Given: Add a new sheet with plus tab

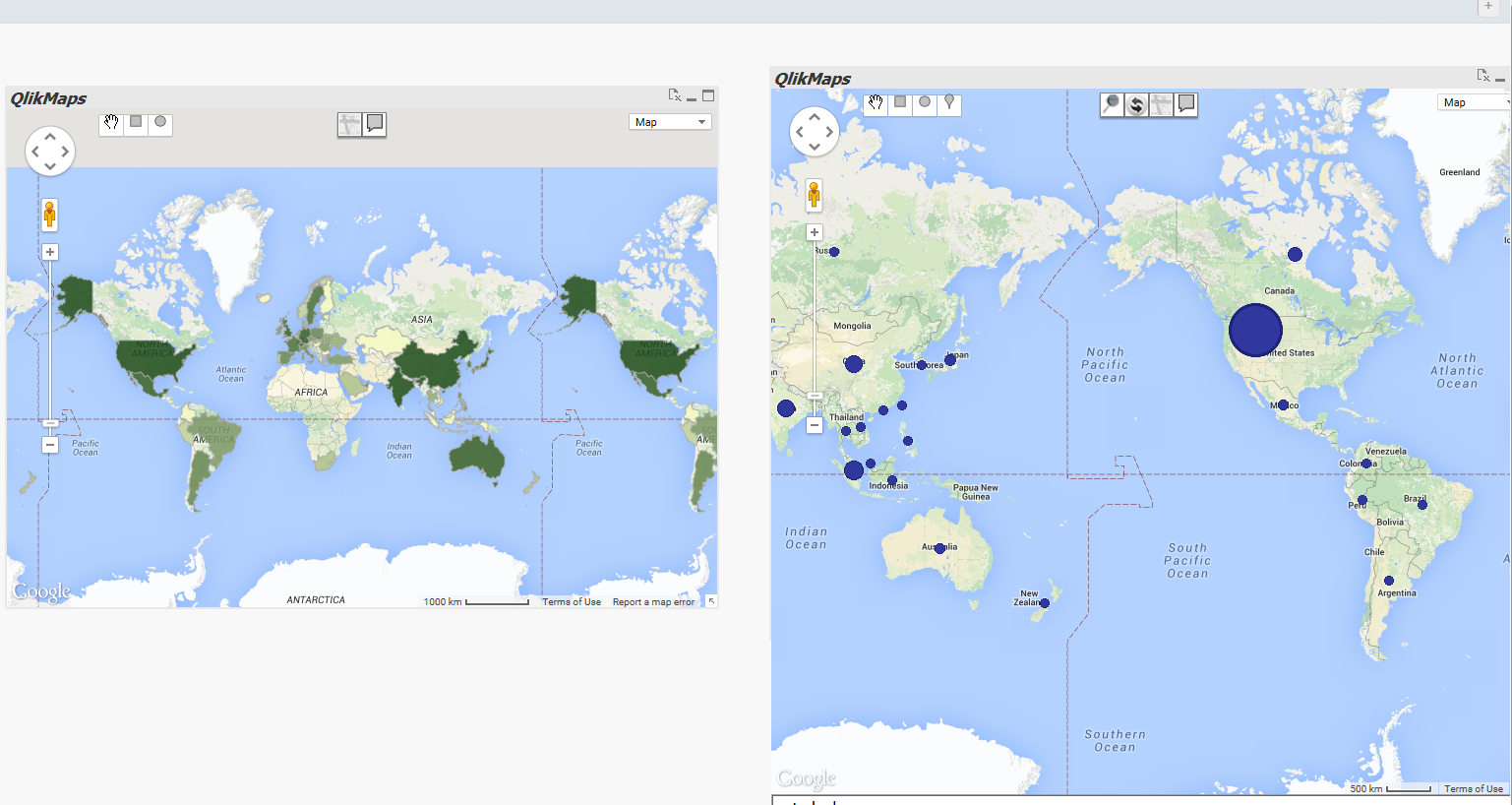Looking at the screenshot, I should point(1488,7).
